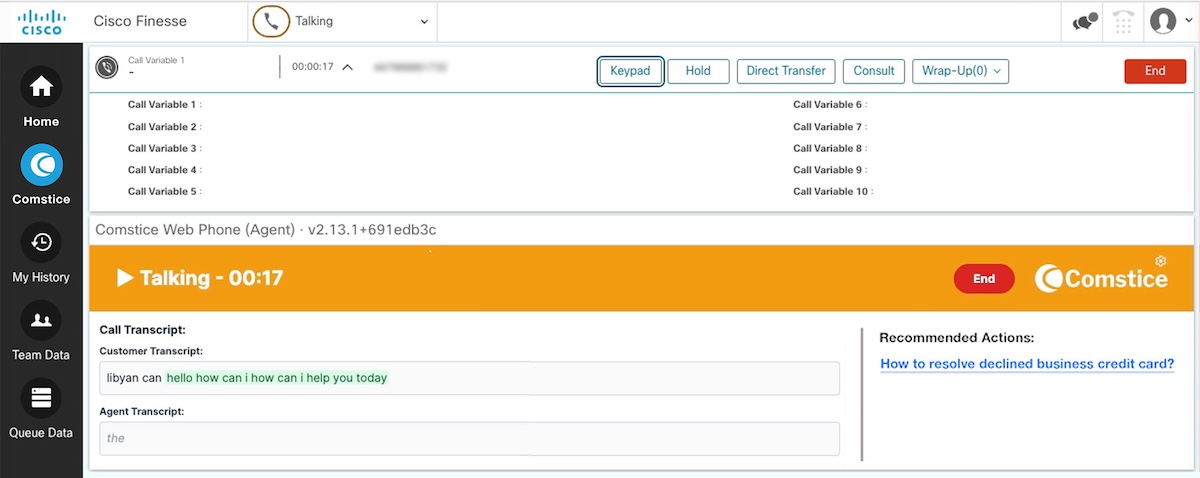Click 'Call Variable 2 :' label

[165, 127]
